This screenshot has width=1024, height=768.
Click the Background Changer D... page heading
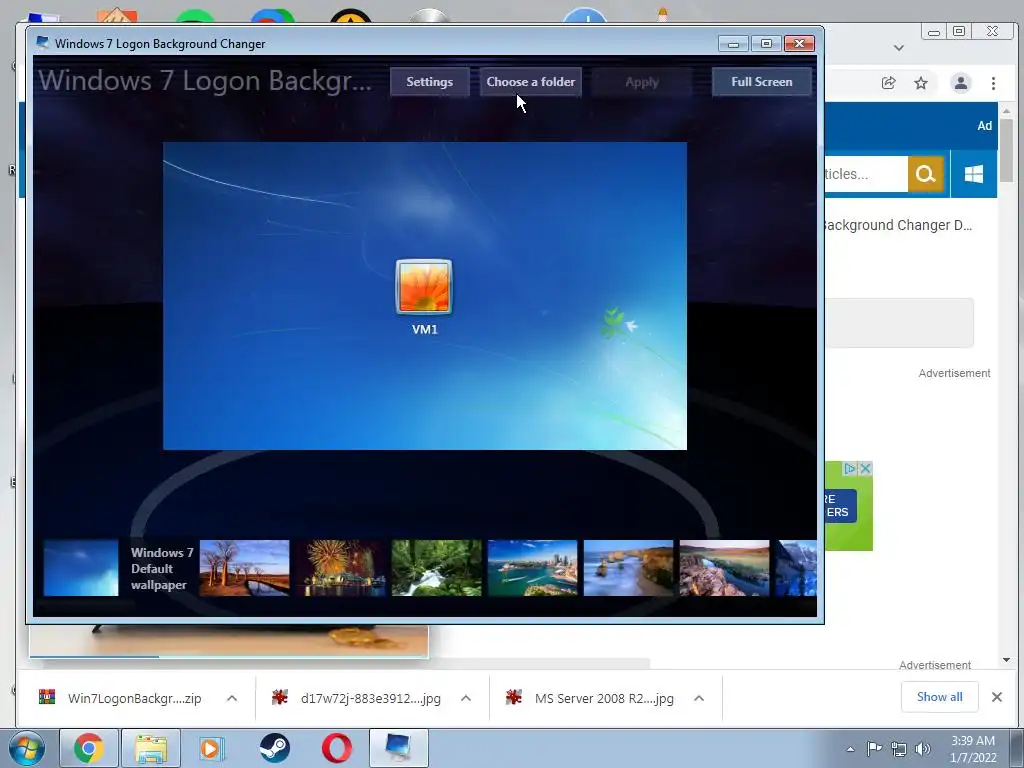coord(899,225)
